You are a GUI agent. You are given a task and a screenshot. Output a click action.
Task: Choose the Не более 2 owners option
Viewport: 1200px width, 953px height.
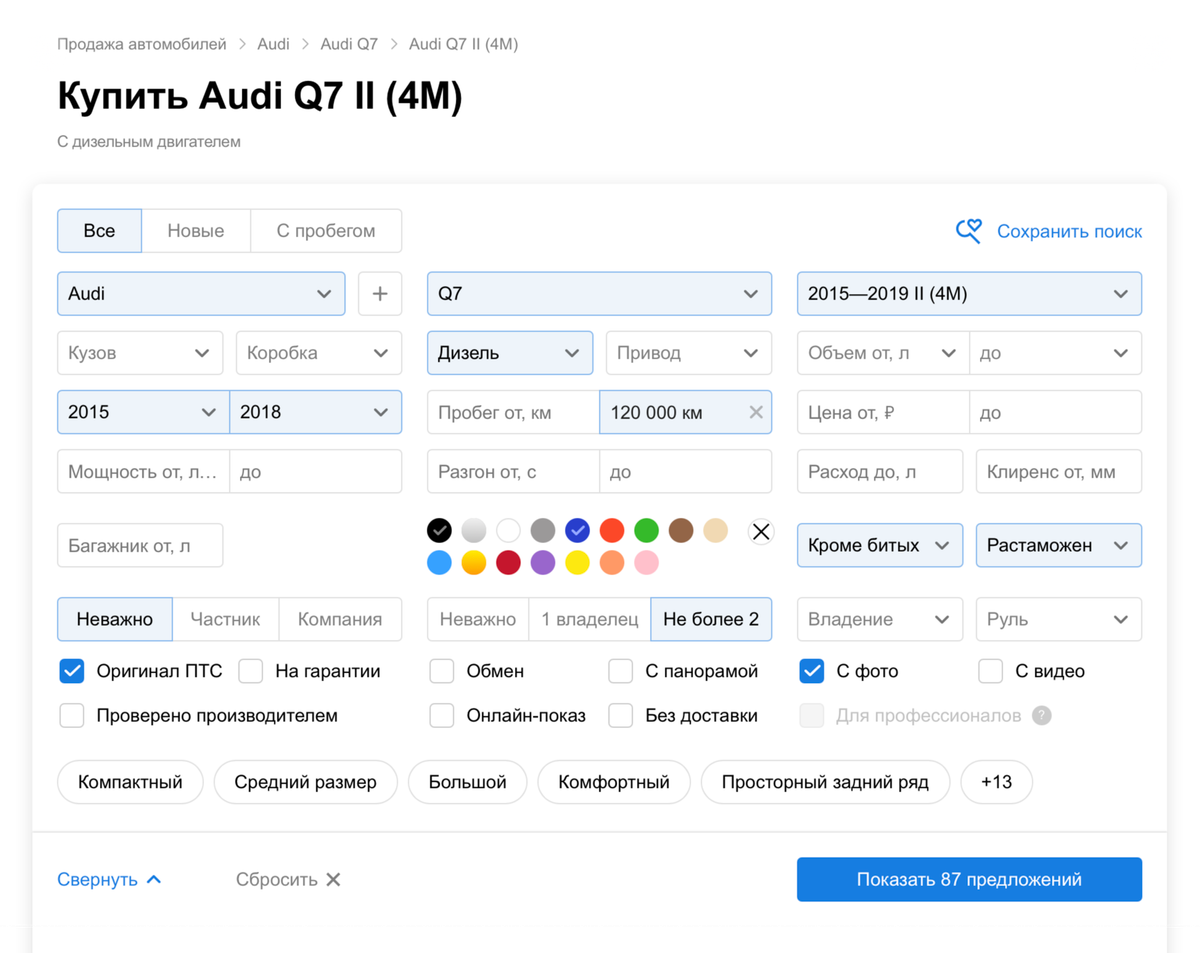tap(711, 620)
